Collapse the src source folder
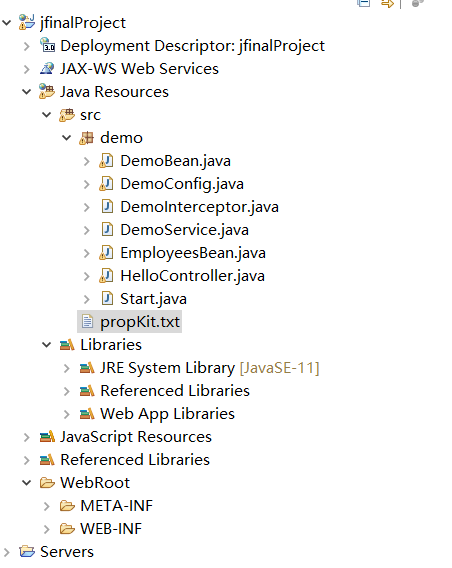This screenshot has height=568, width=452. [47, 115]
